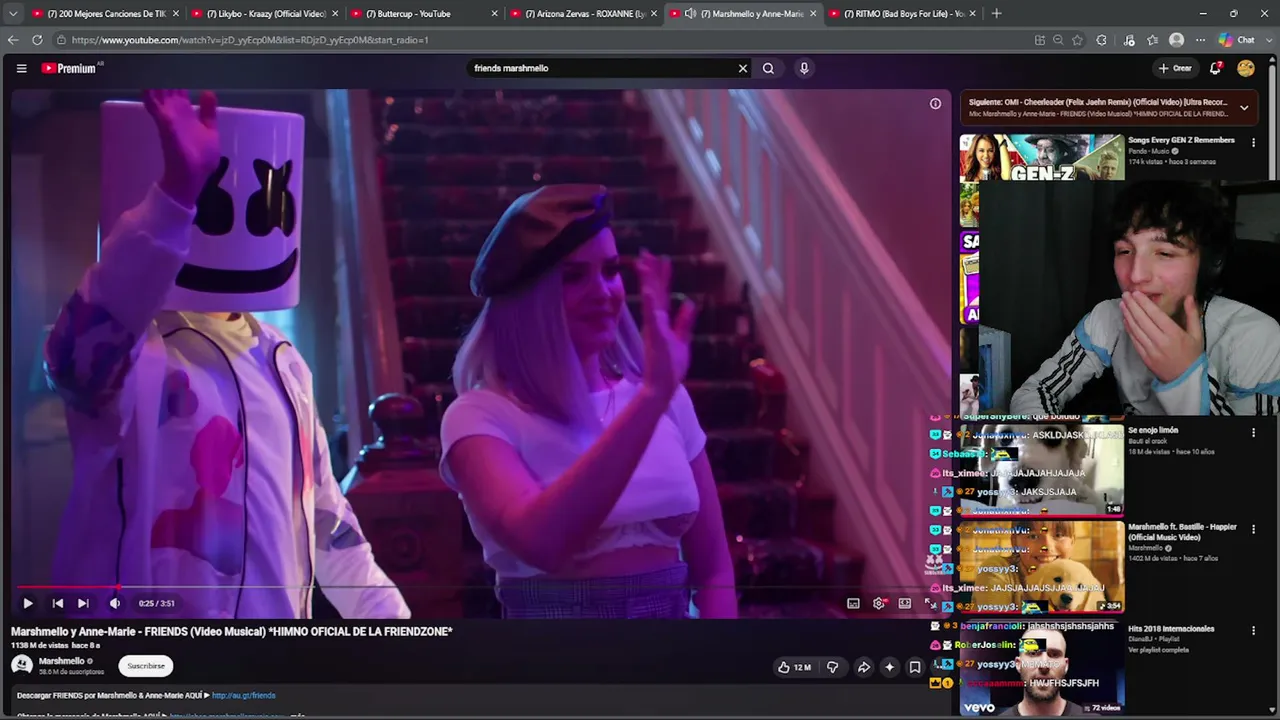Mute the video player volume

click(x=114, y=603)
